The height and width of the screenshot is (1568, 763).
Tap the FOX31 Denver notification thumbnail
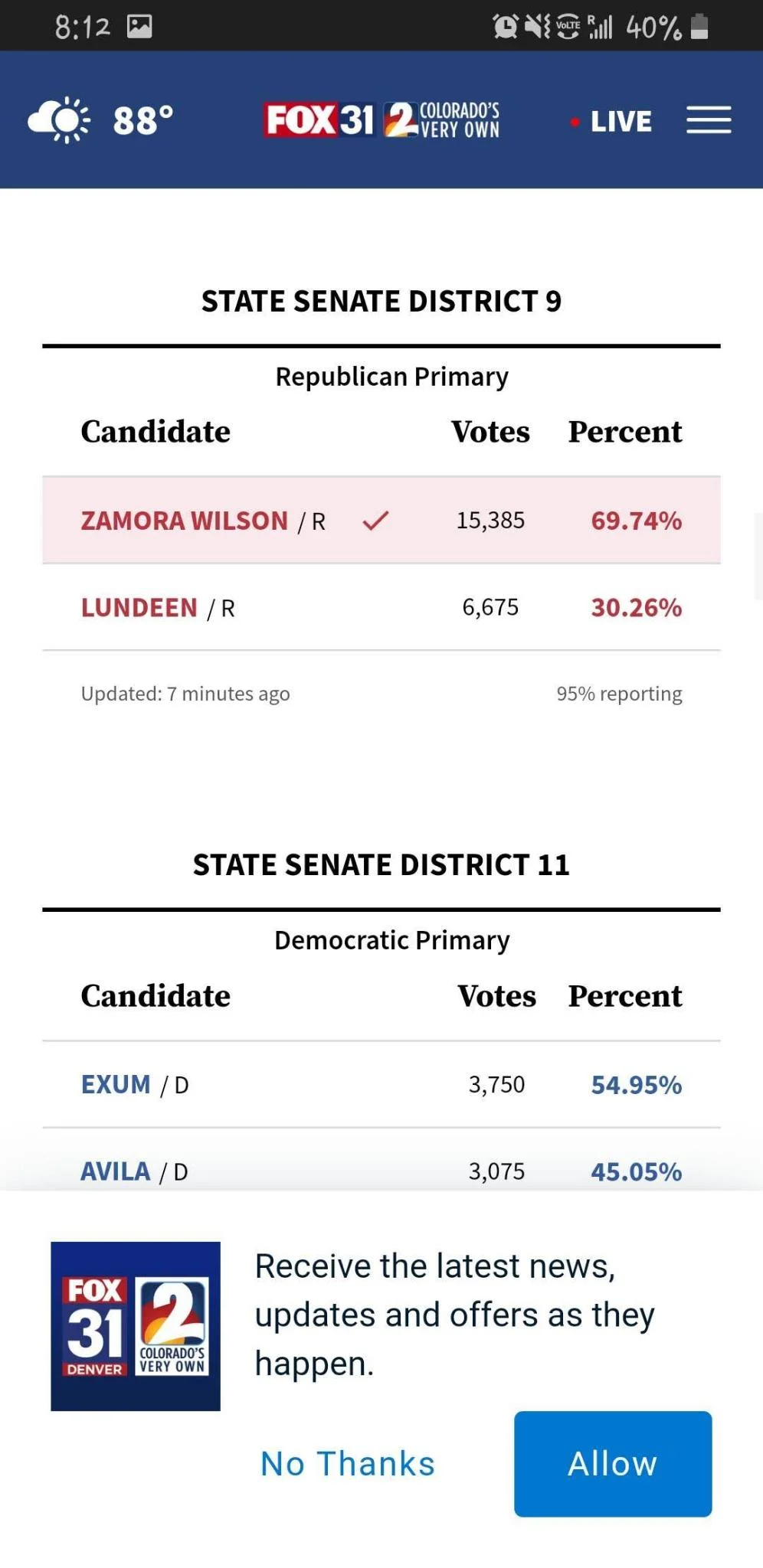[136, 1325]
